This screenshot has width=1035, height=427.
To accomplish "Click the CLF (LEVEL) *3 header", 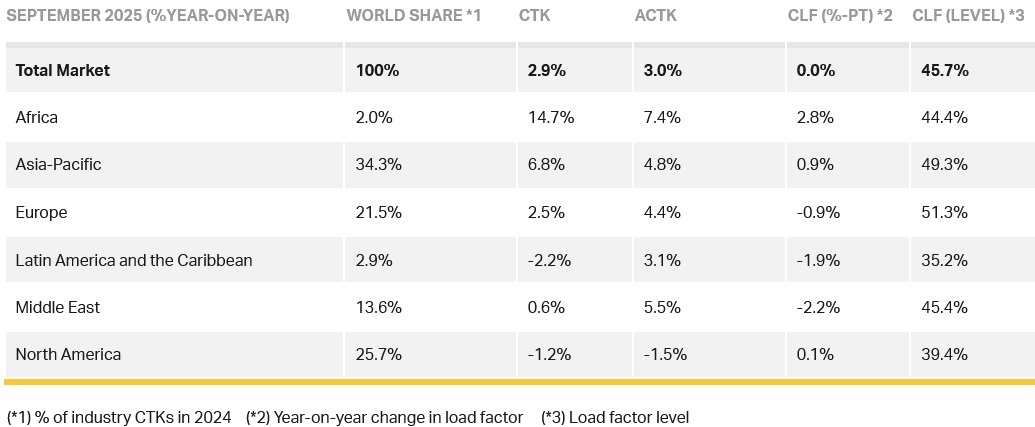I will (967, 16).
